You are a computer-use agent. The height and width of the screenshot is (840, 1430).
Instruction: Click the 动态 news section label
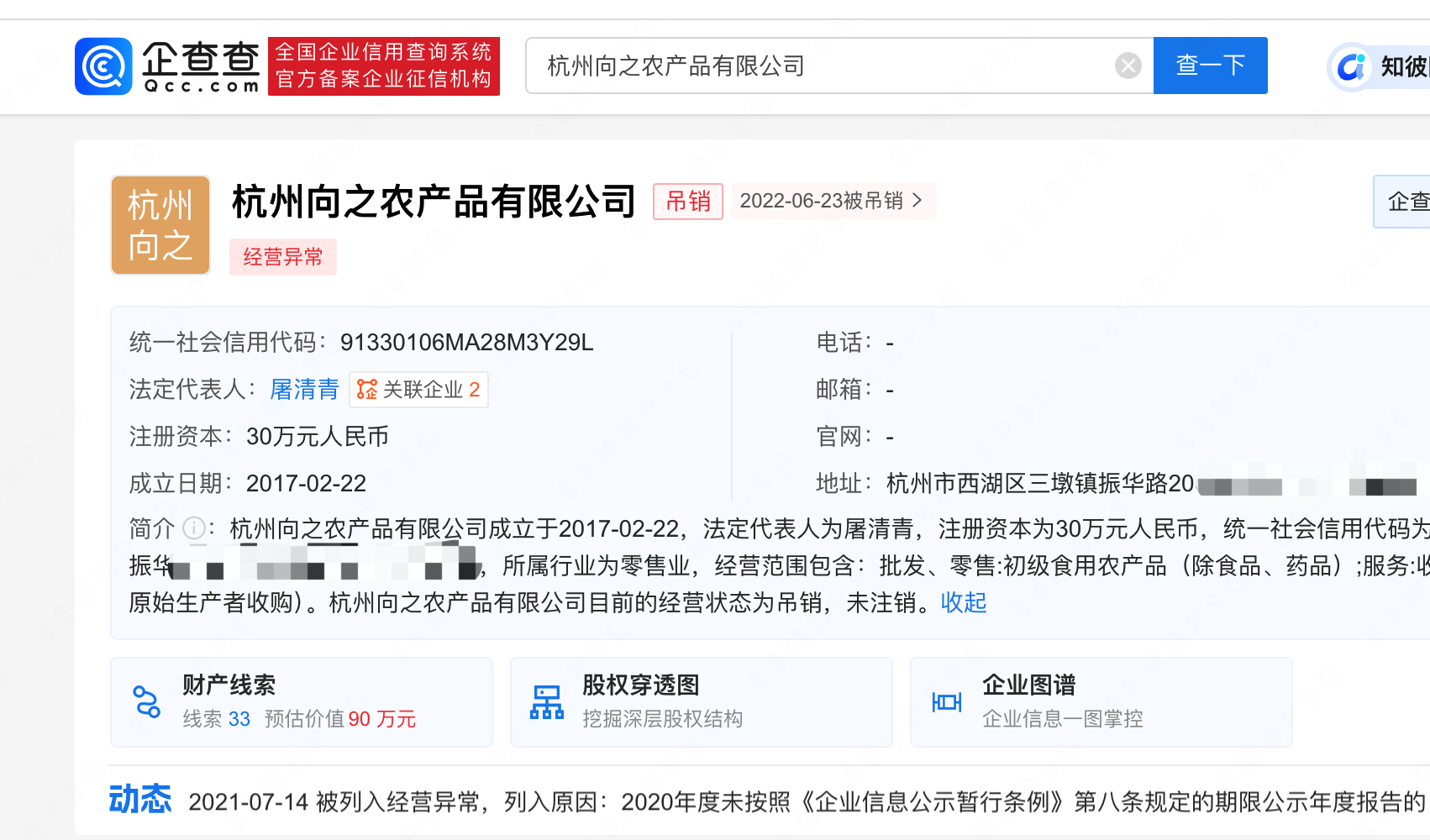[x=140, y=800]
